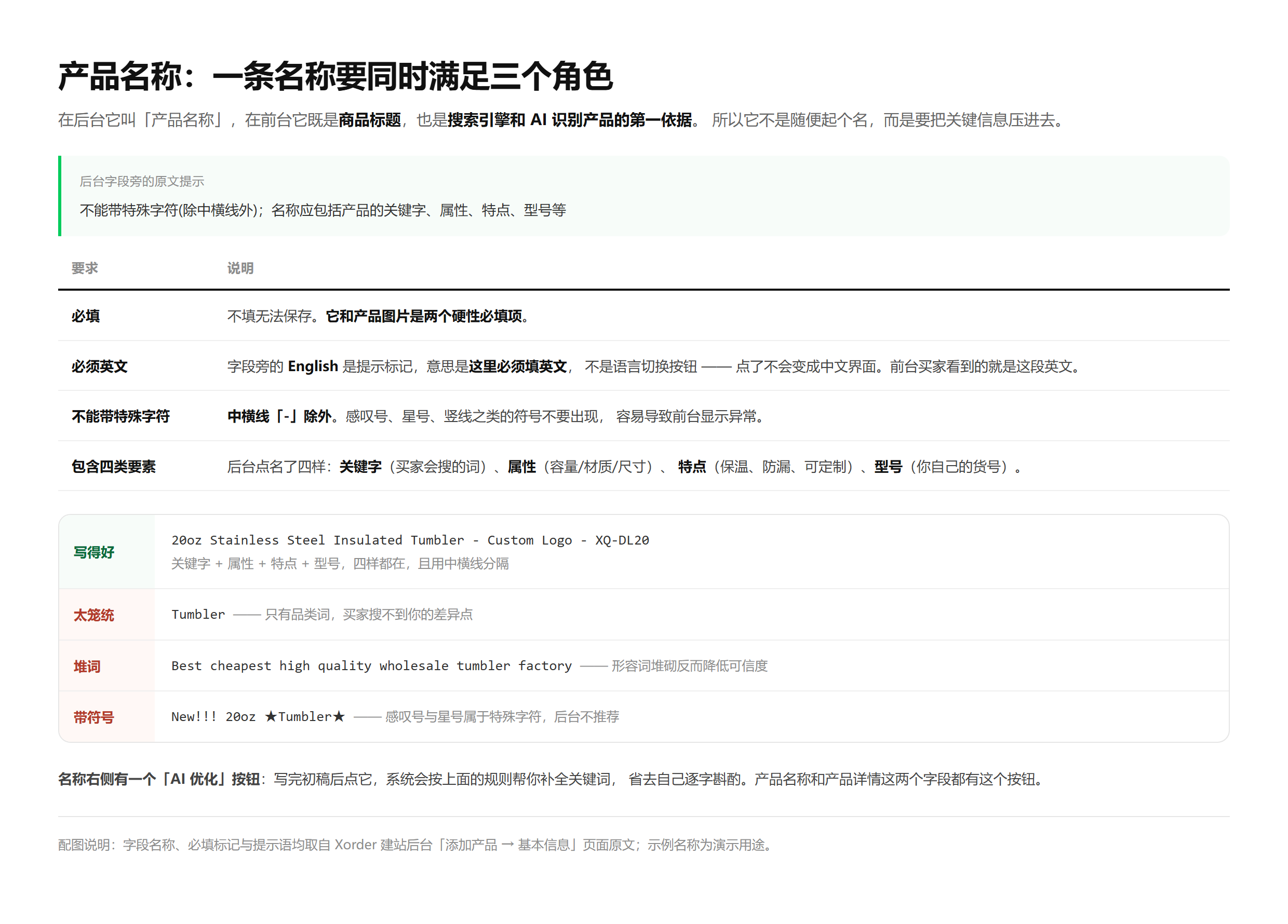Click the red label 太笼统
The image size is (1288, 924).
pyautogui.click(x=93, y=615)
